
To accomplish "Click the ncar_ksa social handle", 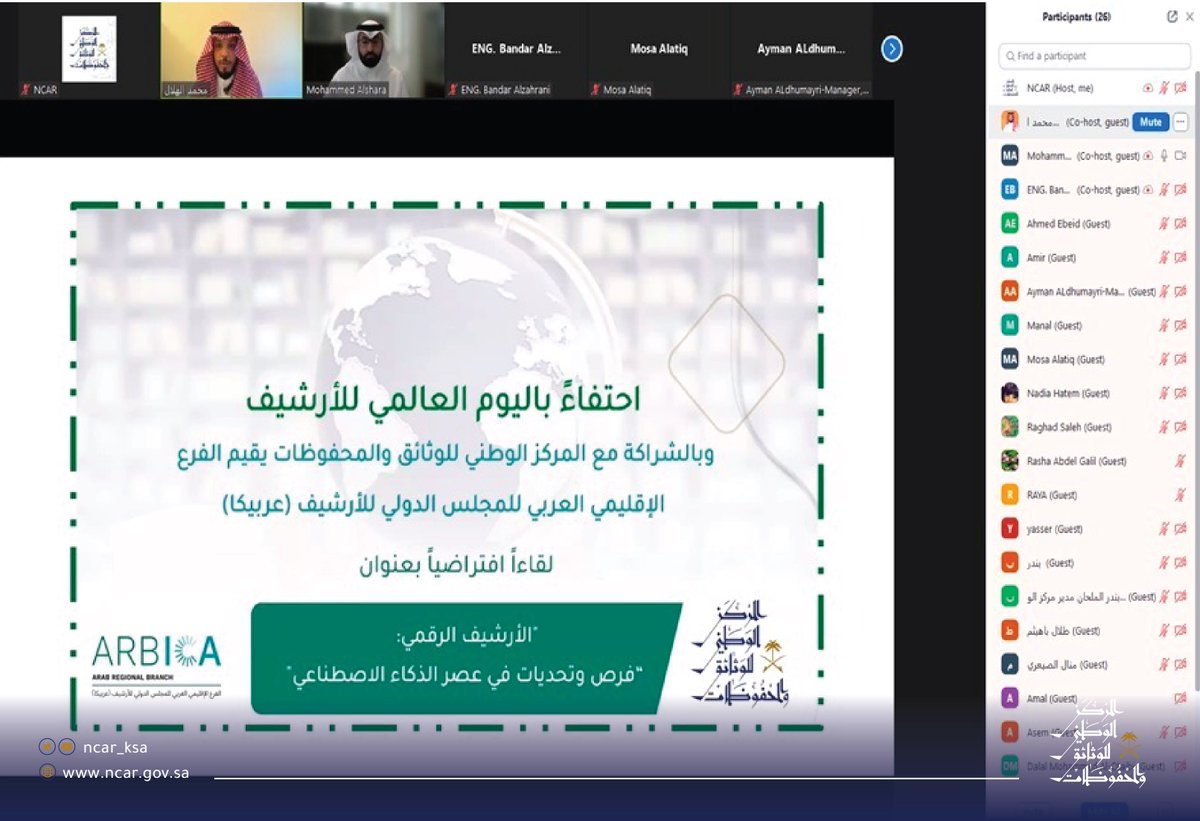I will coord(115,747).
